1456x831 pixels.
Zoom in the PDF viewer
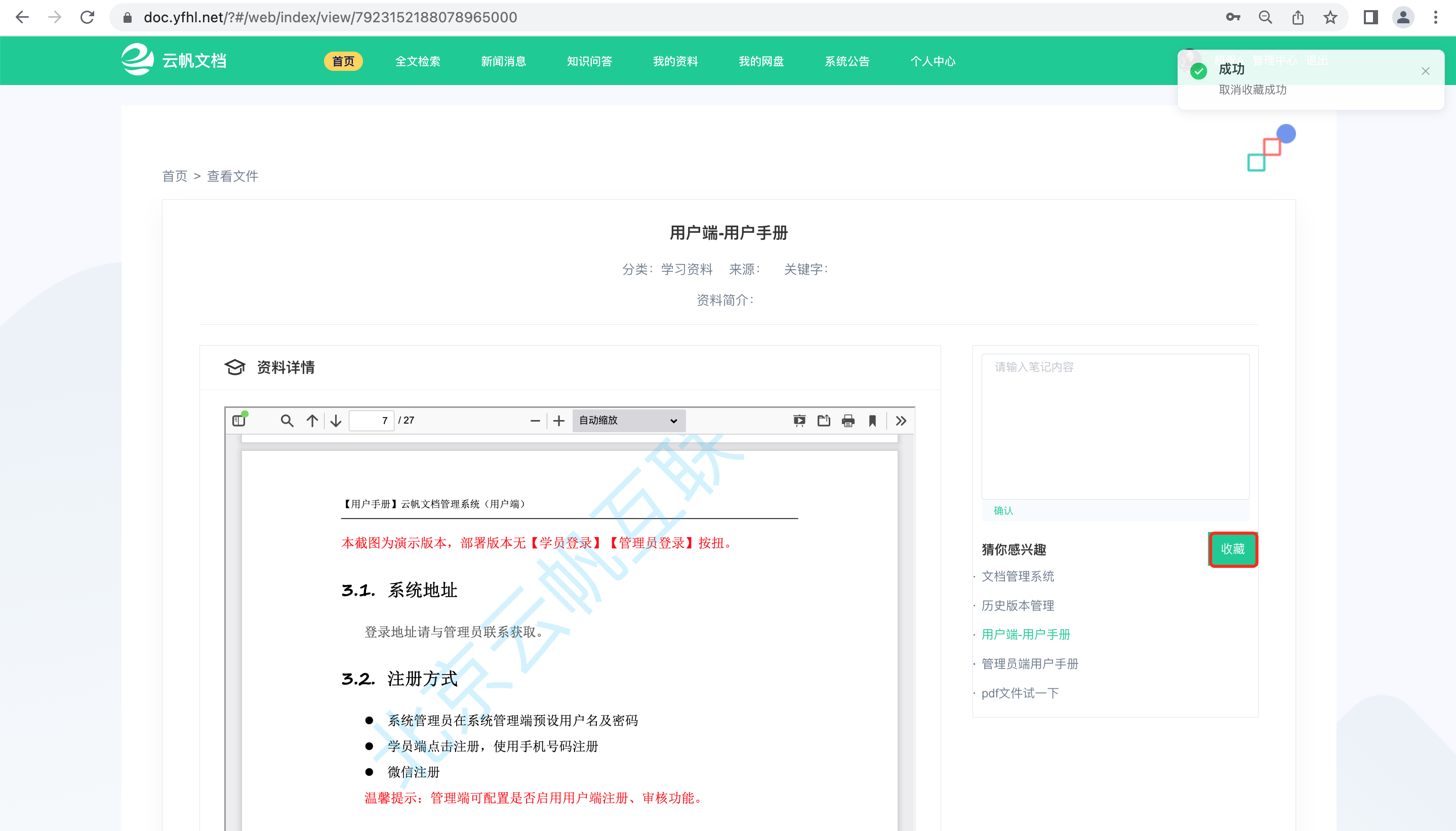pos(559,421)
